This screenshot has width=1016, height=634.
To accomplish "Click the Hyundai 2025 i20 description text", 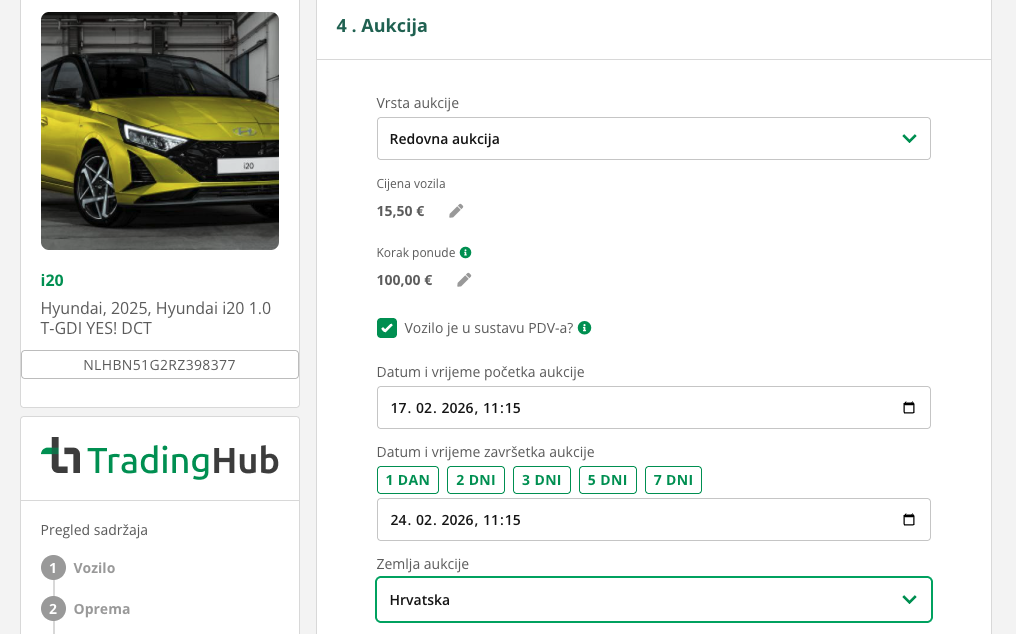I will click(x=156, y=318).
